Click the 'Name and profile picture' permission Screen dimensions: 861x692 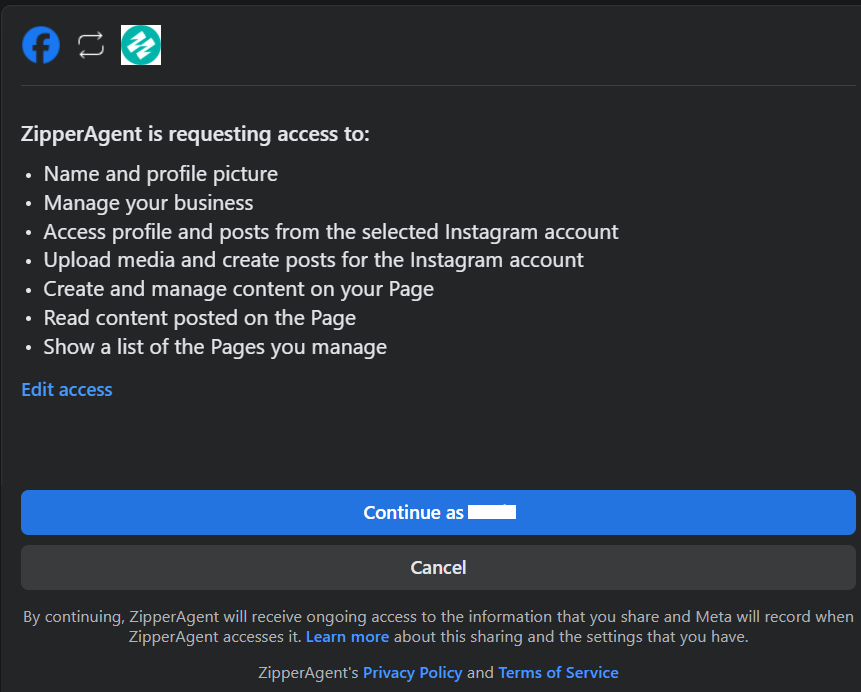click(x=161, y=174)
